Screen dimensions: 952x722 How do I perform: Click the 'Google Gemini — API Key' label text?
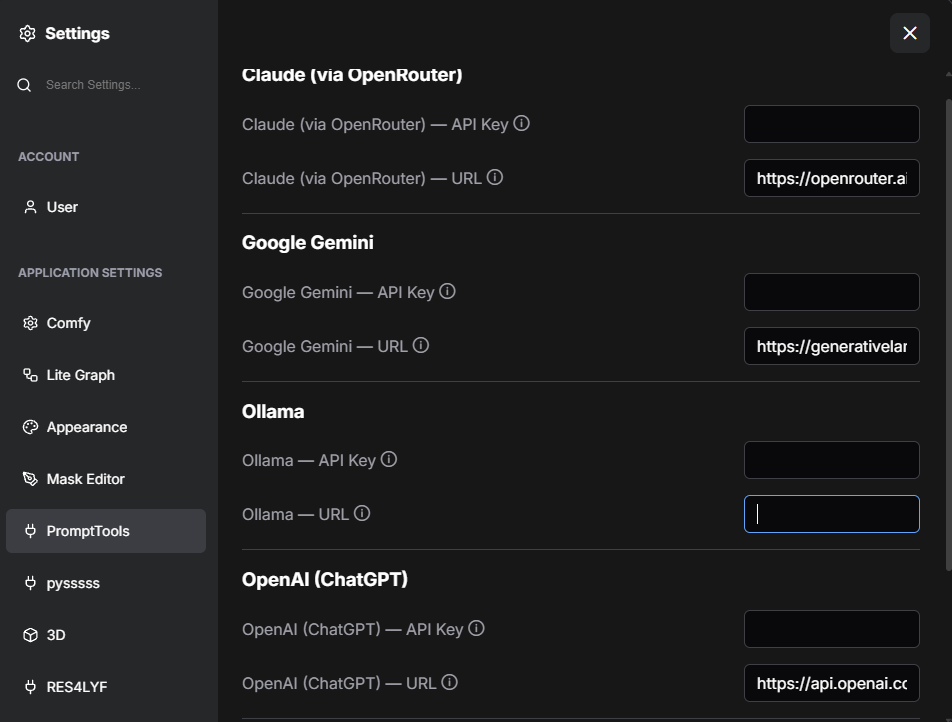click(338, 292)
